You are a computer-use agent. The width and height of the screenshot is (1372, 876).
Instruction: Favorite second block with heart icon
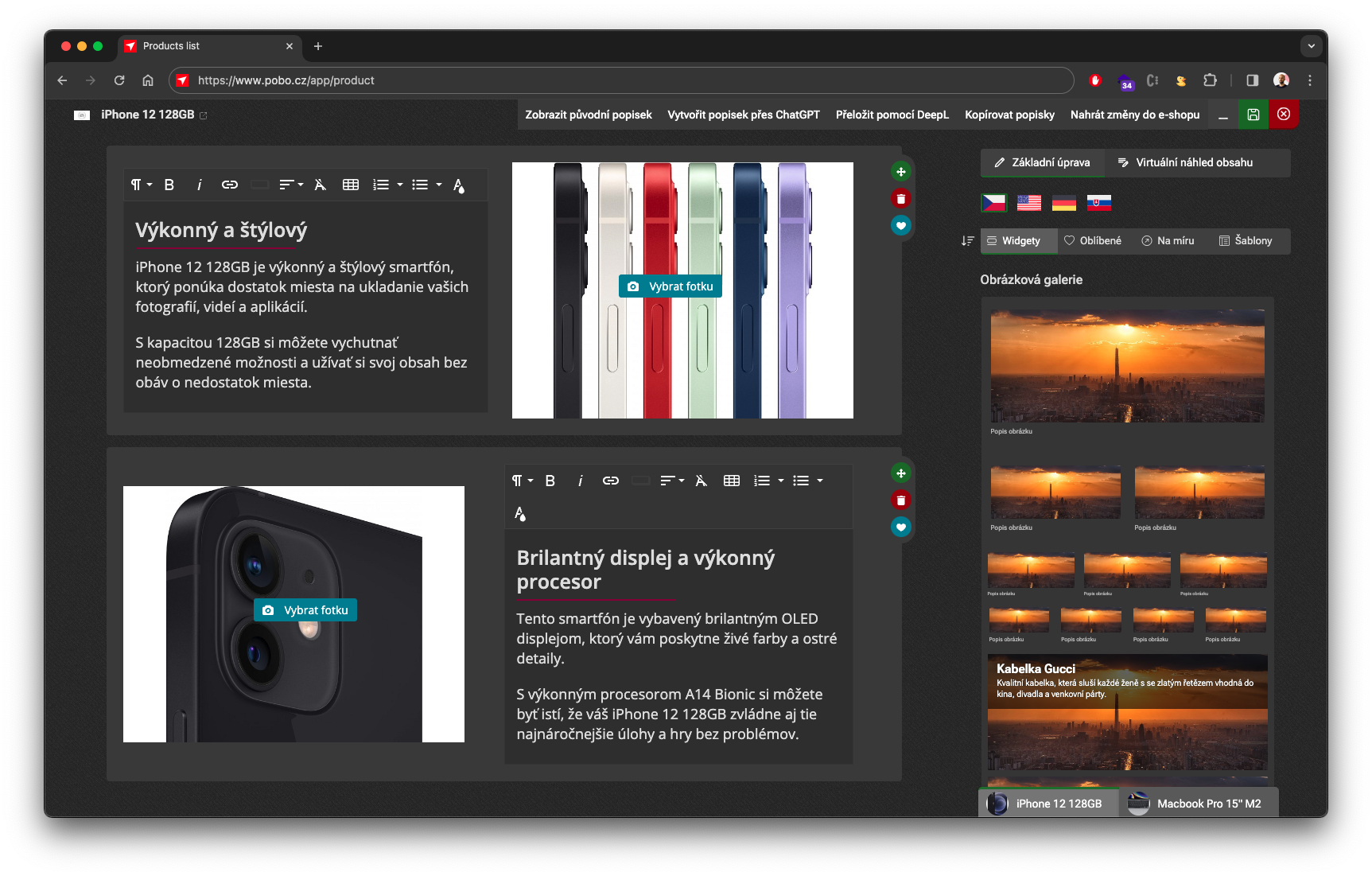[x=900, y=528]
